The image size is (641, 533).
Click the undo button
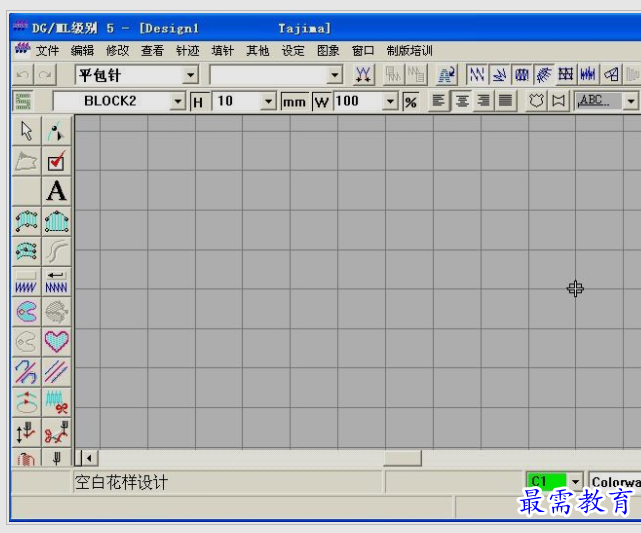coord(22,75)
